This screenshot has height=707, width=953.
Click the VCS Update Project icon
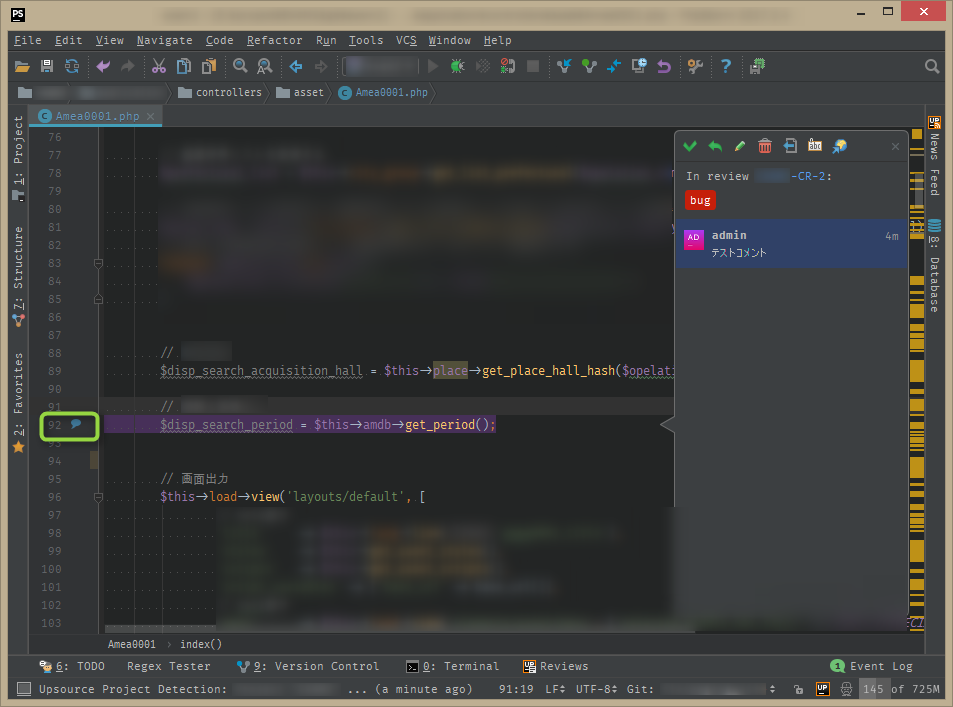(x=564, y=66)
